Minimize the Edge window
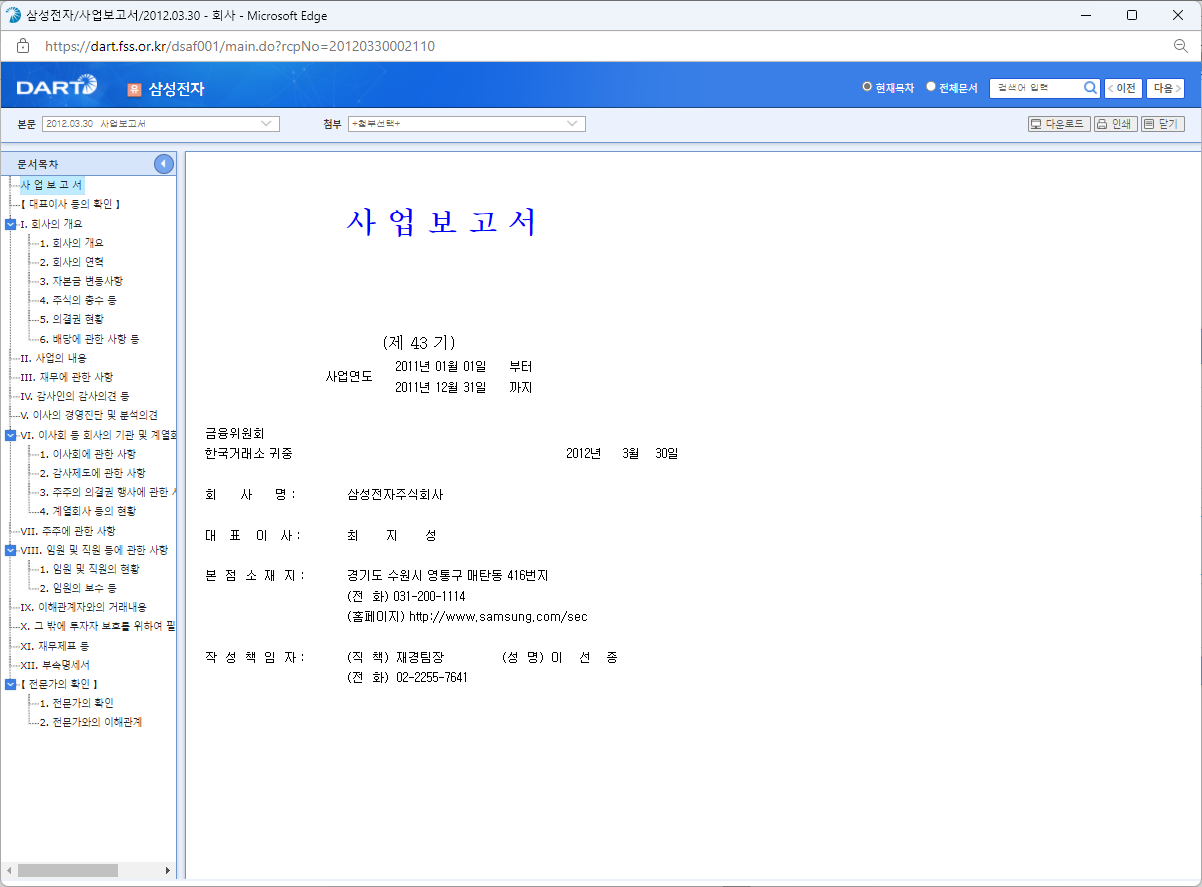 [x=1085, y=16]
